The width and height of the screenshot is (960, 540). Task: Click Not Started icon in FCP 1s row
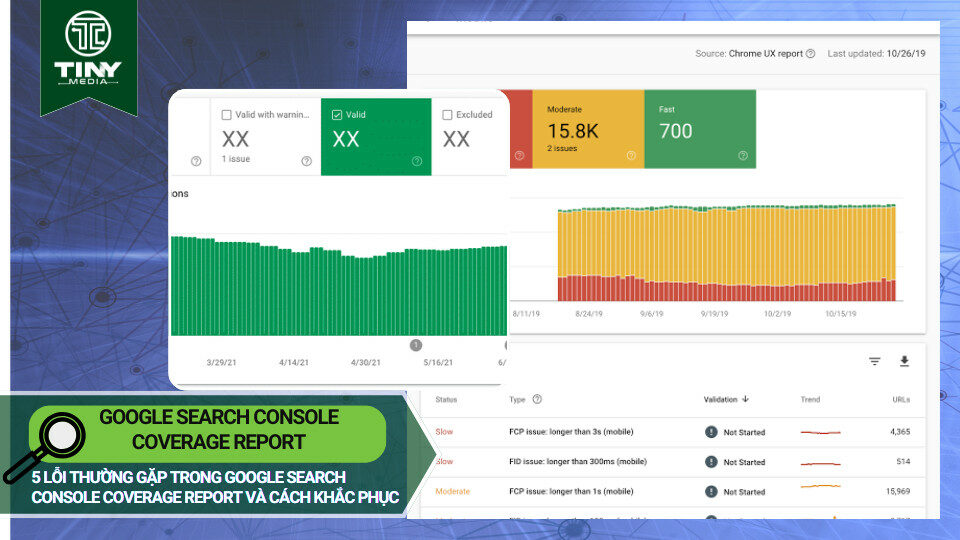point(711,492)
